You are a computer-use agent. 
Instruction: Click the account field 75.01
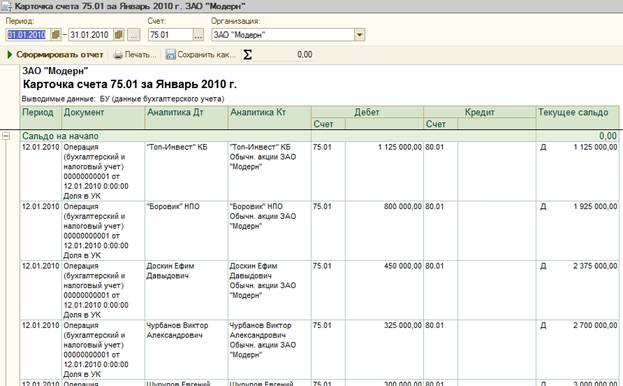(x=170, y=35)
